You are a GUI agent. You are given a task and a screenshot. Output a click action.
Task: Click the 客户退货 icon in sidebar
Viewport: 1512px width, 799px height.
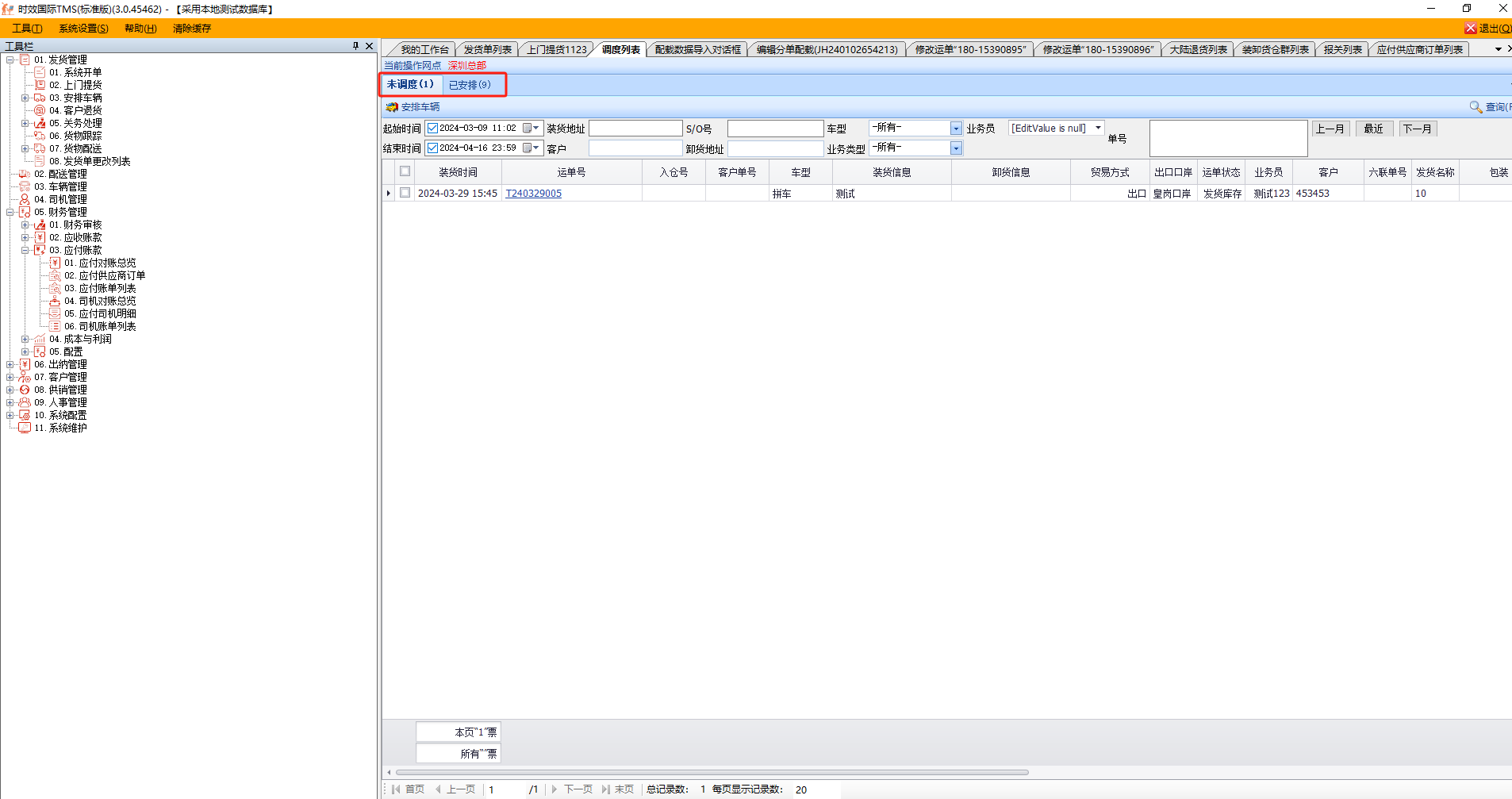[x=40, y=110]
